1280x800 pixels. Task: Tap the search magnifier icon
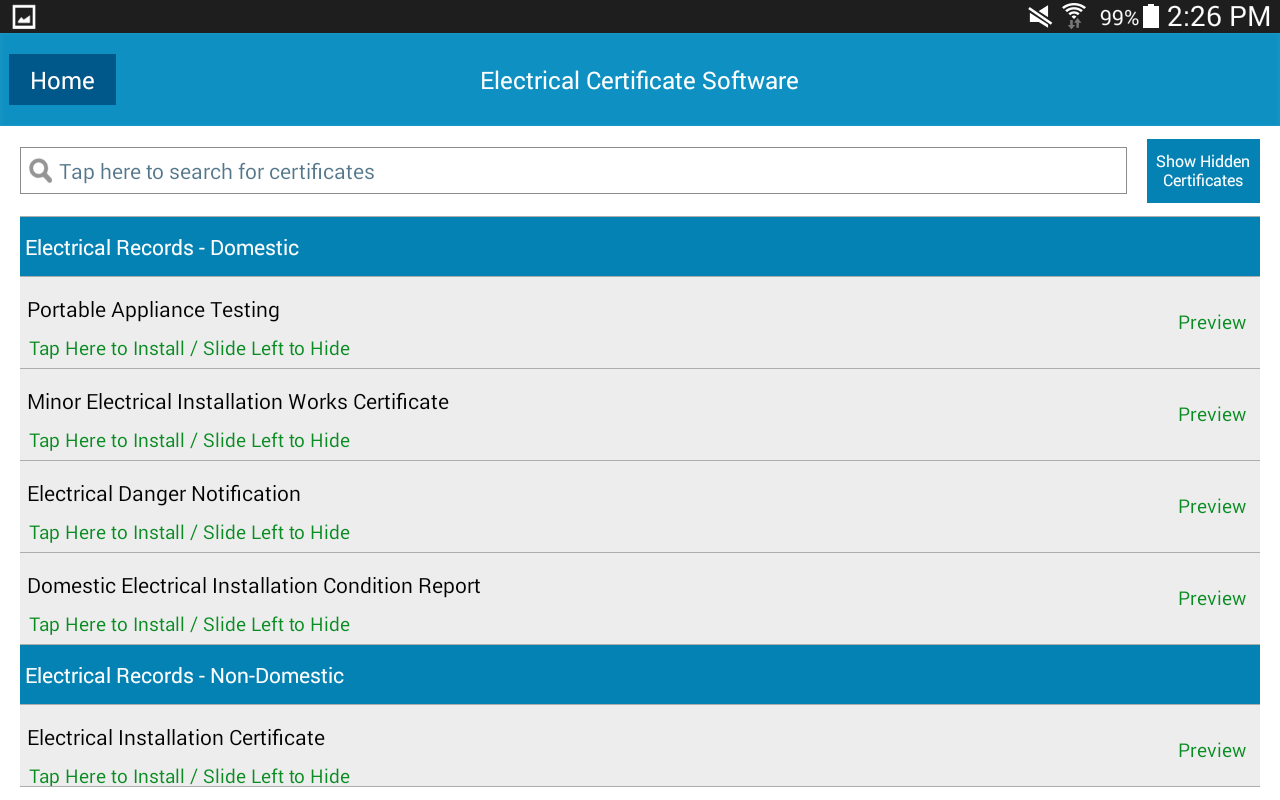41,171
